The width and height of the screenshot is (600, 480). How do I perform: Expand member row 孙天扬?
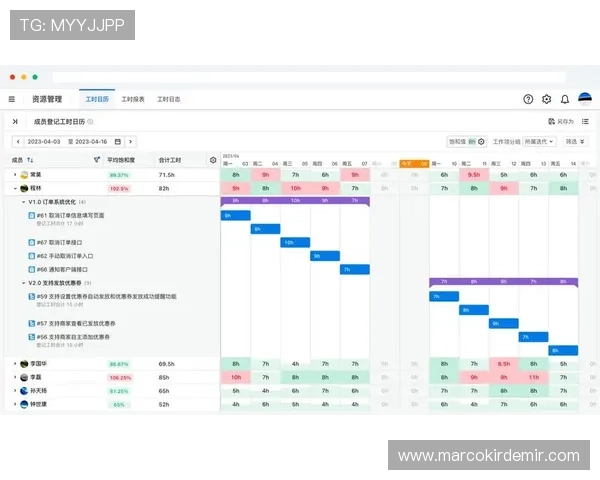click(15, 391)
